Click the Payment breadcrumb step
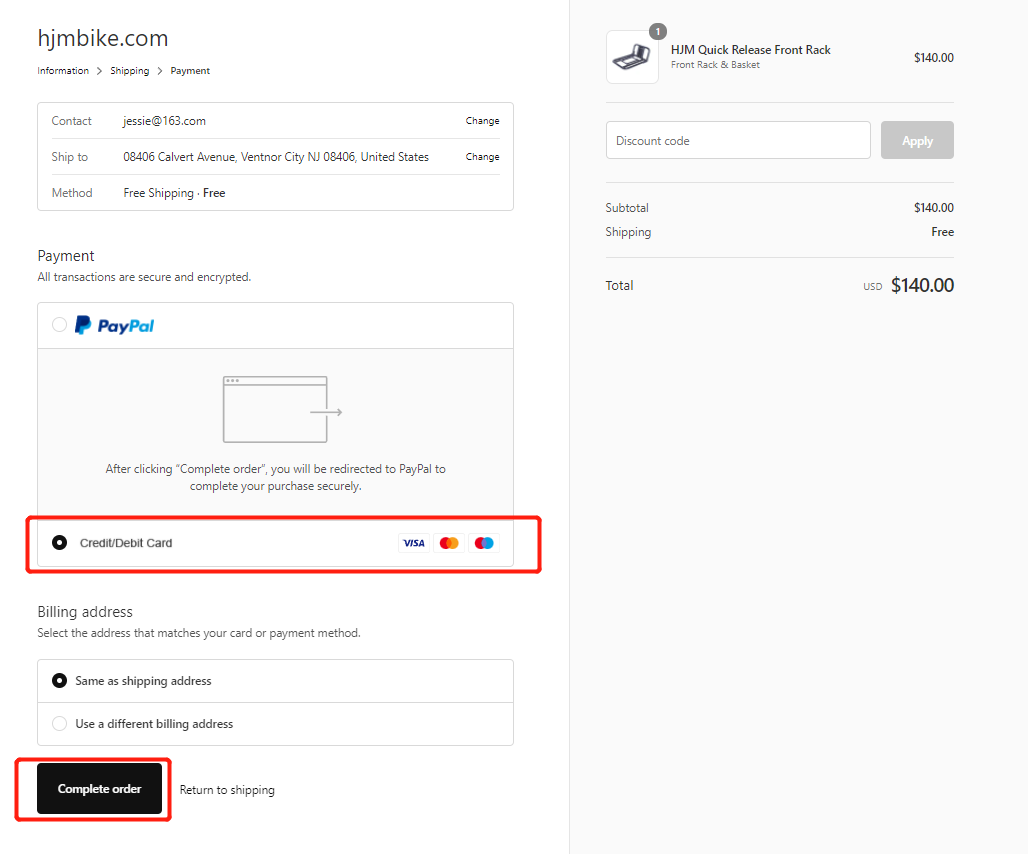 click(x=190, y=71)
